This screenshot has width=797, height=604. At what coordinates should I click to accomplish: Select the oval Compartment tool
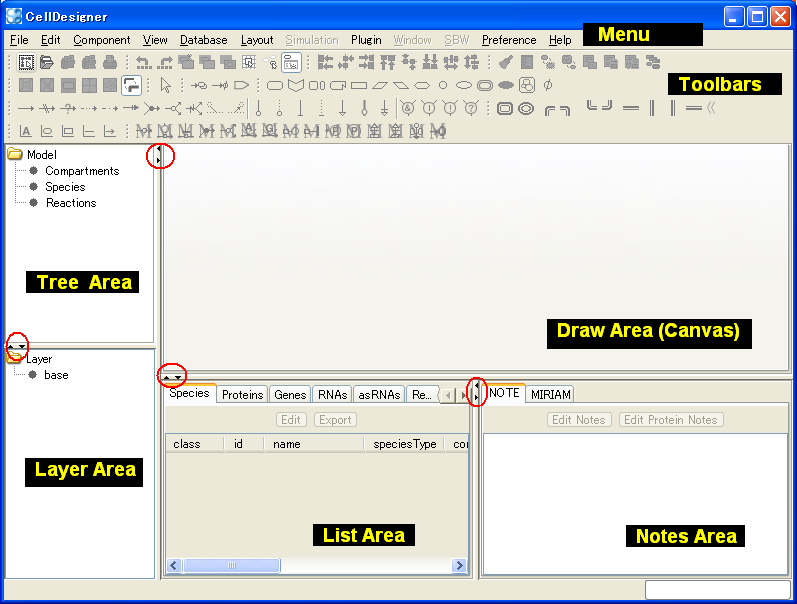526,108
